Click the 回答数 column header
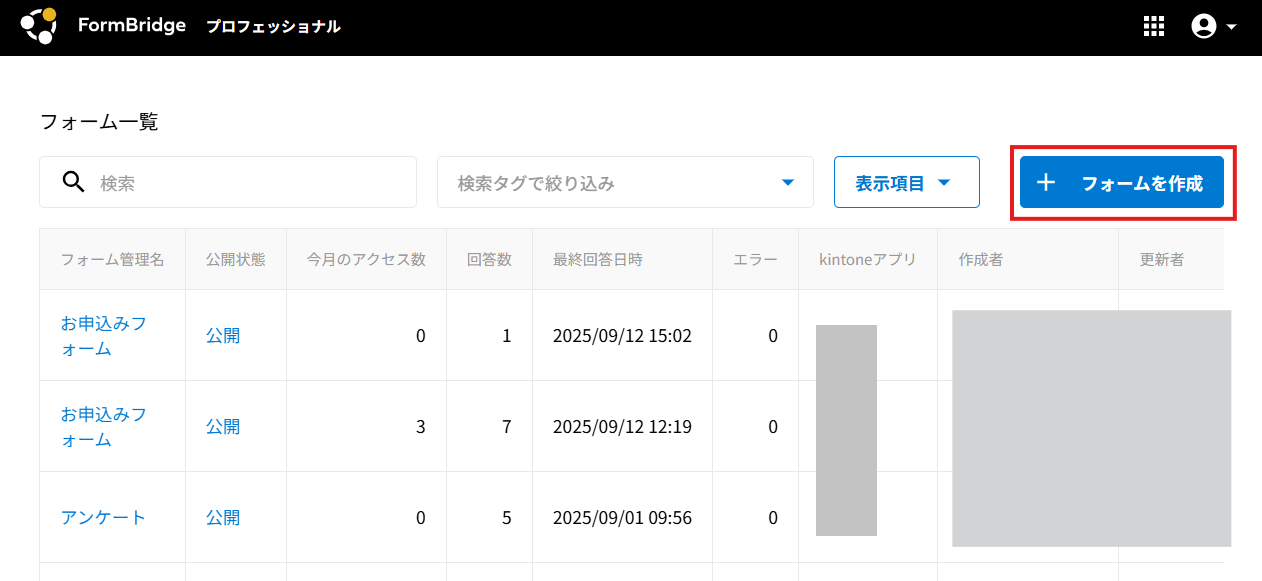The width and height of the screenshot is (1262, 581). tap(489, 259)
